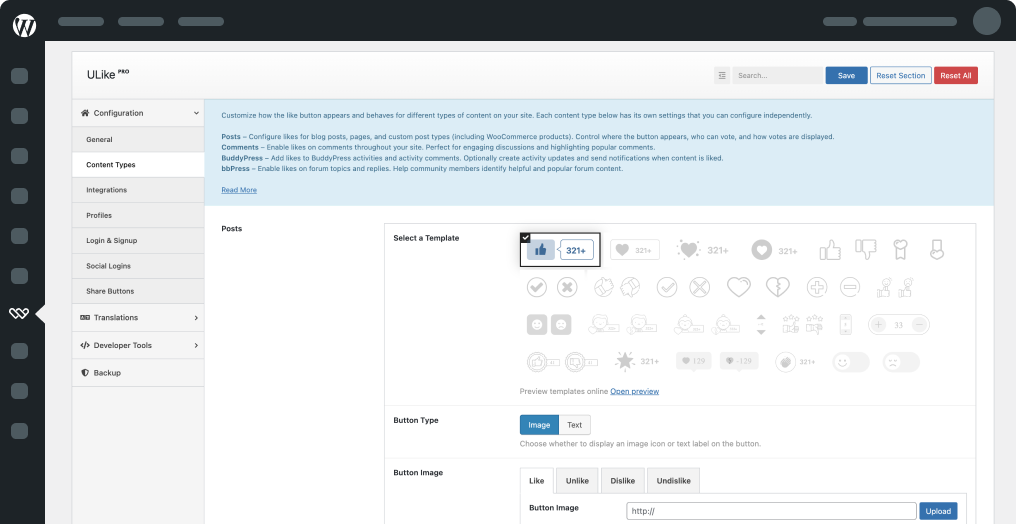Go to Profiles settings
1016x524 pixels.
pos(138,215)
